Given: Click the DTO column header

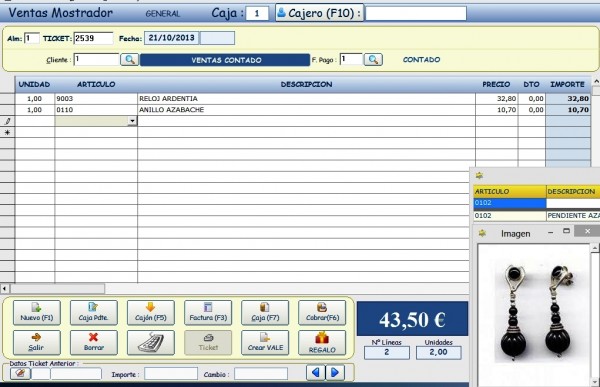Looking at the screenshot, I should pyautogui.click(x=532, y=84).
